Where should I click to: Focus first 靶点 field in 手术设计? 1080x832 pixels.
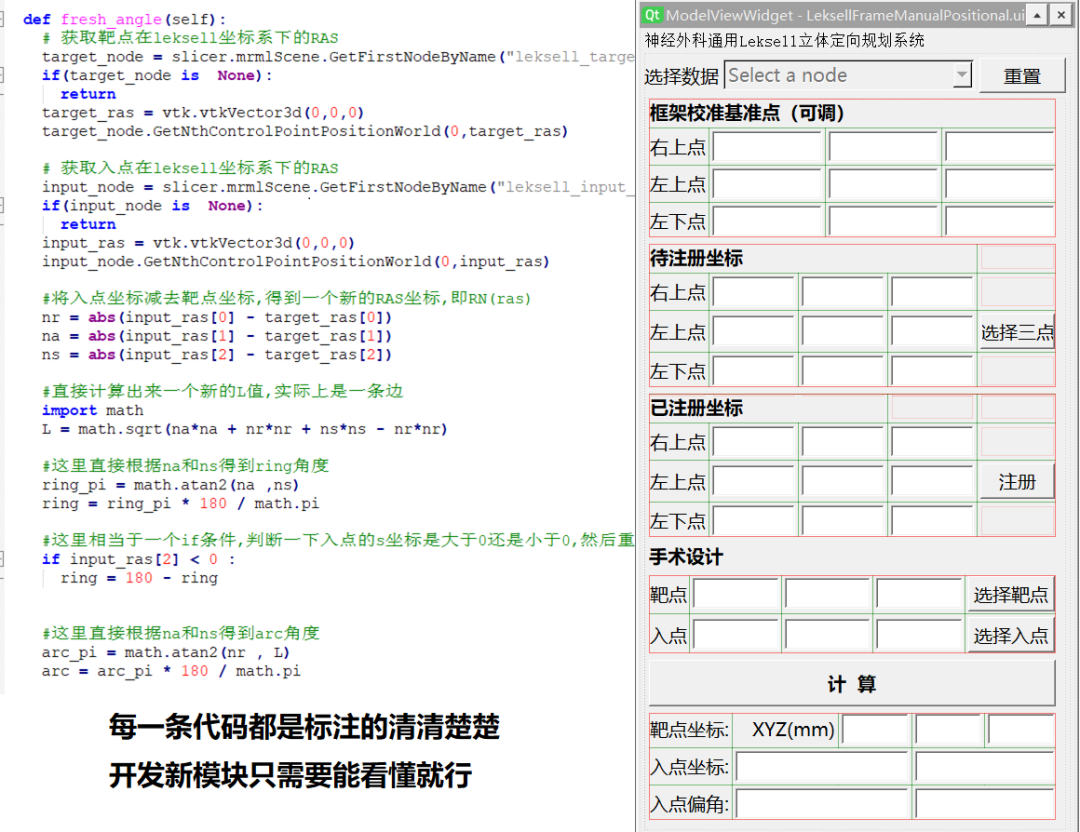coord(736,595)
